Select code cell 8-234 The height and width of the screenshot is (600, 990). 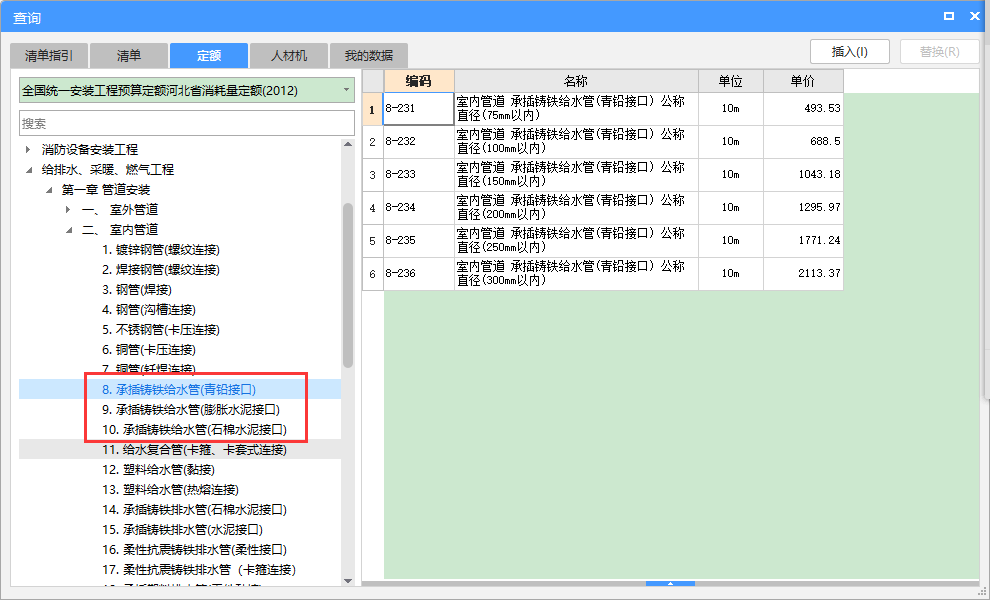[x=419, y=208]
